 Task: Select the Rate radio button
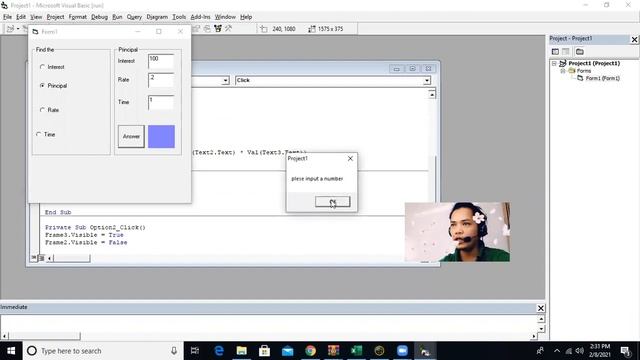42,110
